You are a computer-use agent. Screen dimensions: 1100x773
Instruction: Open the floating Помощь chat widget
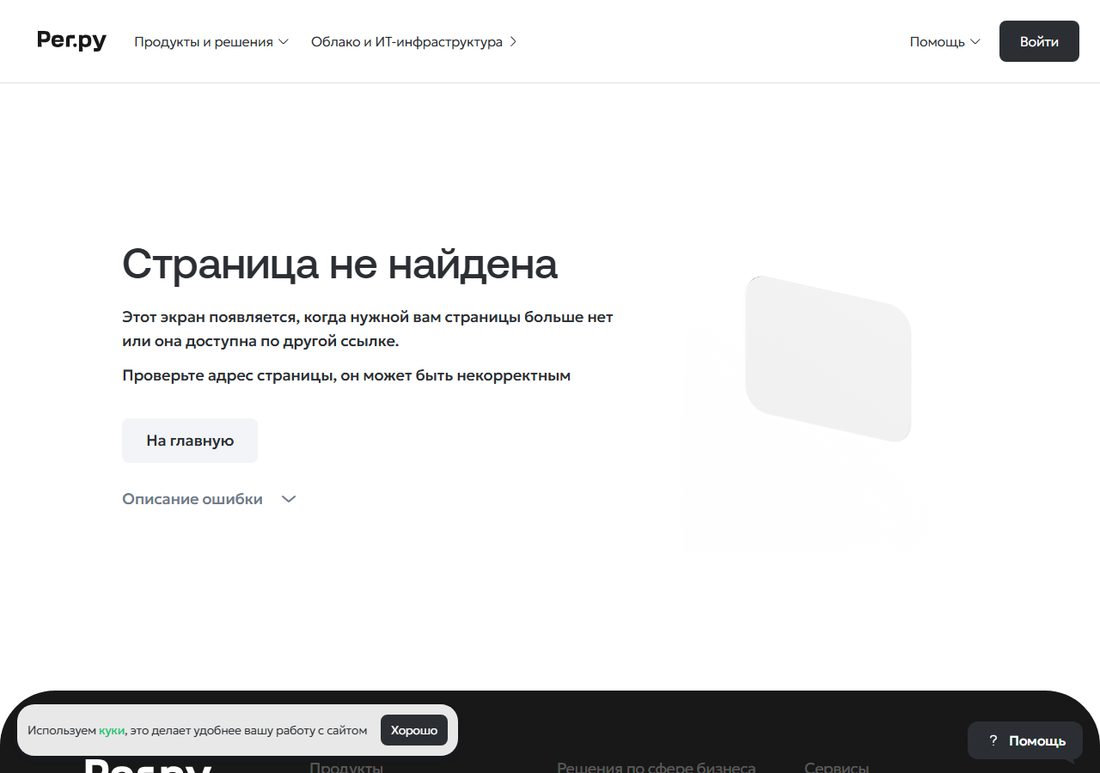coord(1025,741)
